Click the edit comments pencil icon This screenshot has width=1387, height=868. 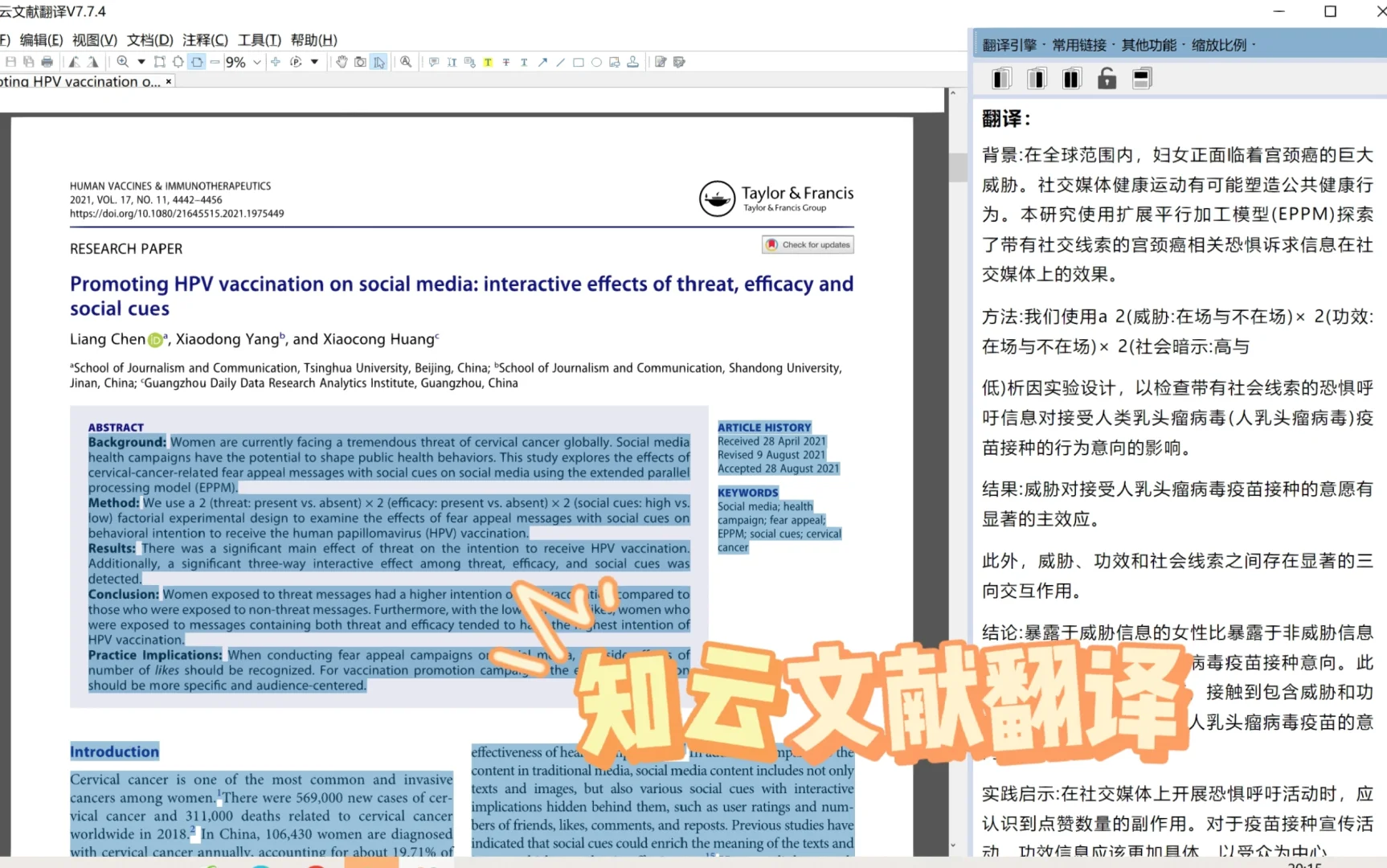coord(661,62)
